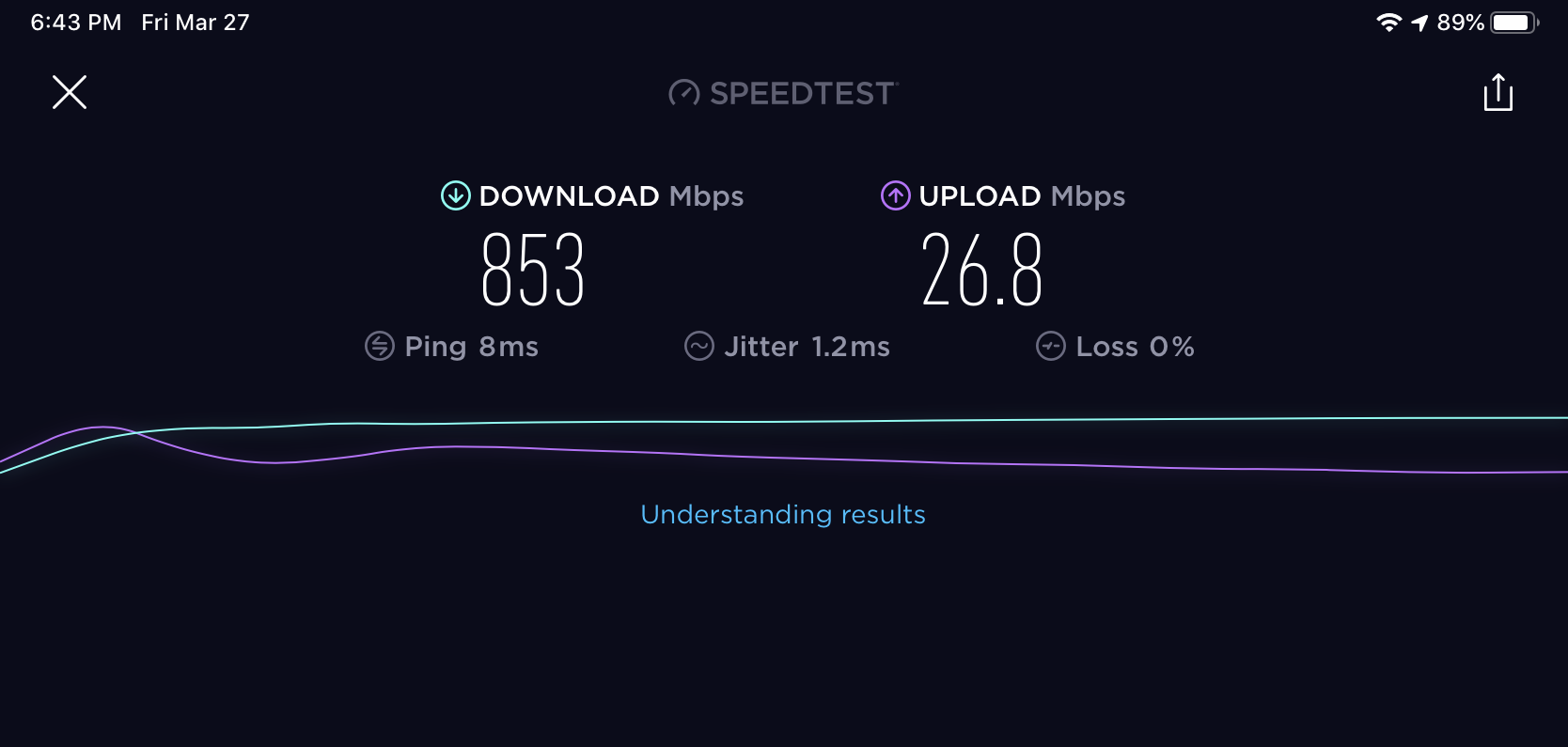The image size is (1568, 747).
Task: Tap the download arrow circle icon
Action: tap(456, 195)
